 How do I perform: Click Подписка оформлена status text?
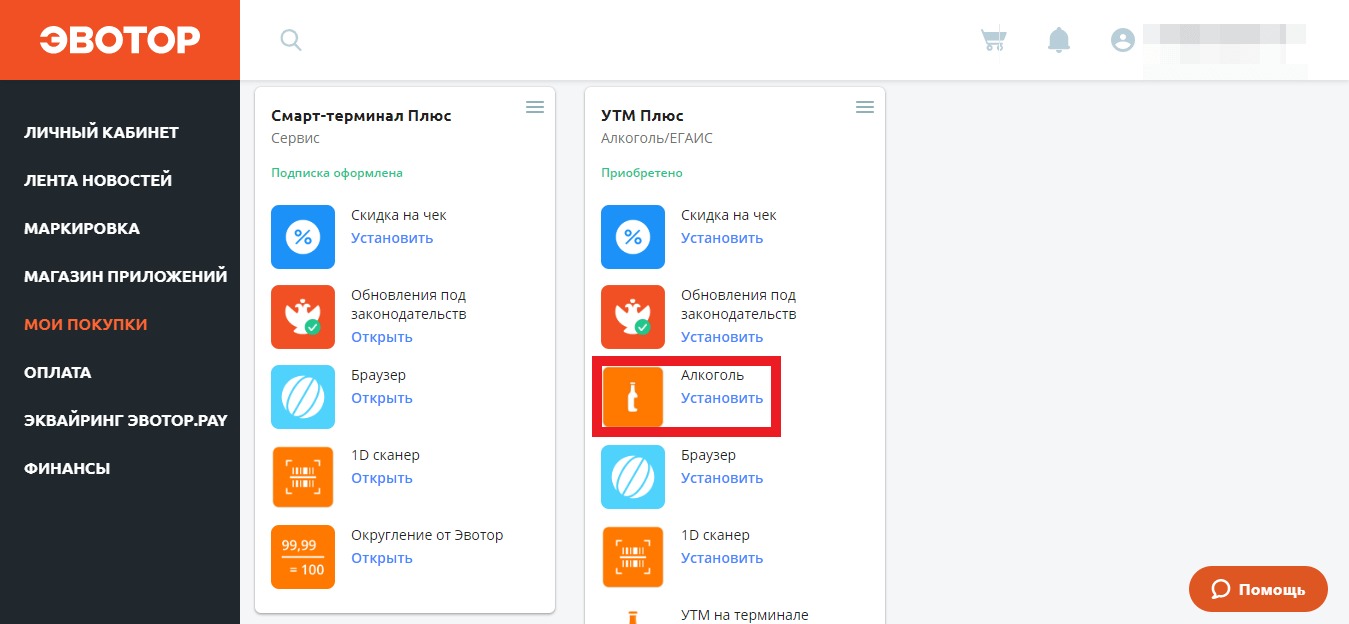337,172
